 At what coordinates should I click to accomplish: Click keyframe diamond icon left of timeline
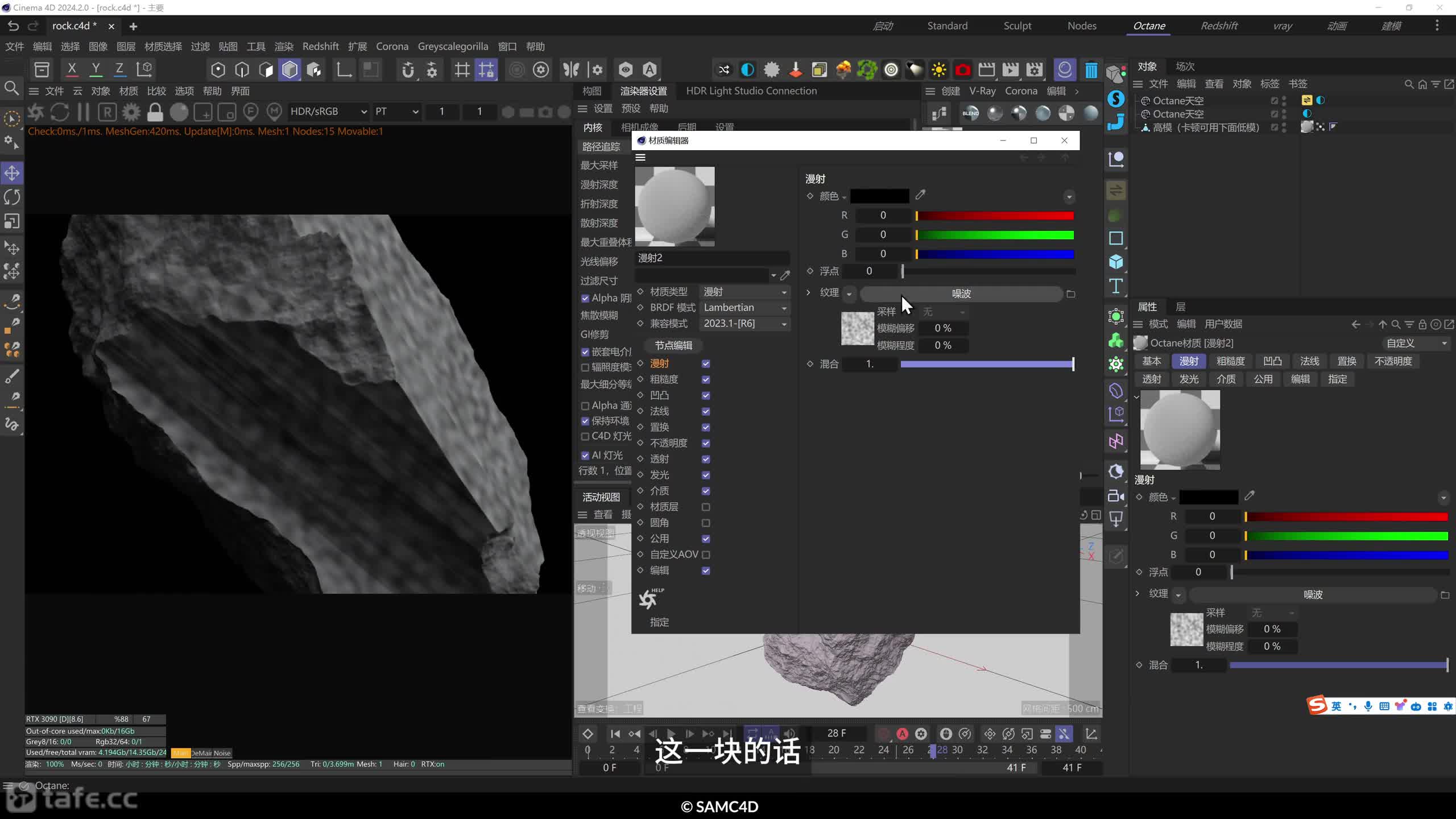[x=588, y=734]
